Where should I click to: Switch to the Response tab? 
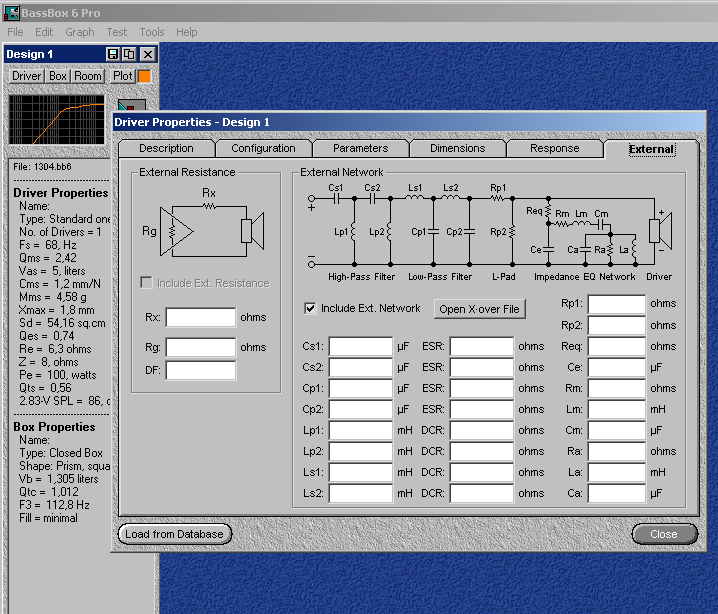pos(555,148)
